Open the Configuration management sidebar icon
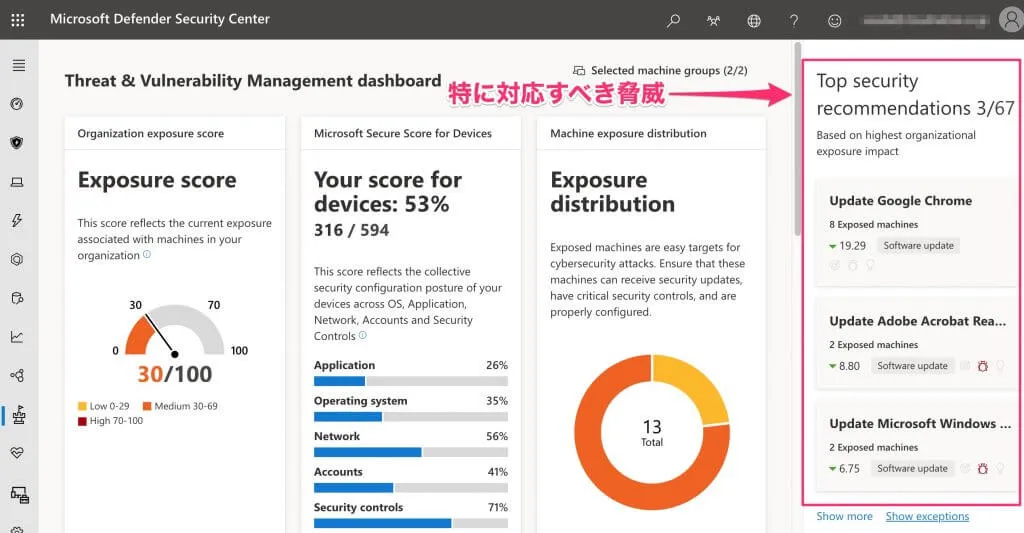This screenshot has width=1024, height=533. (20, 495)
